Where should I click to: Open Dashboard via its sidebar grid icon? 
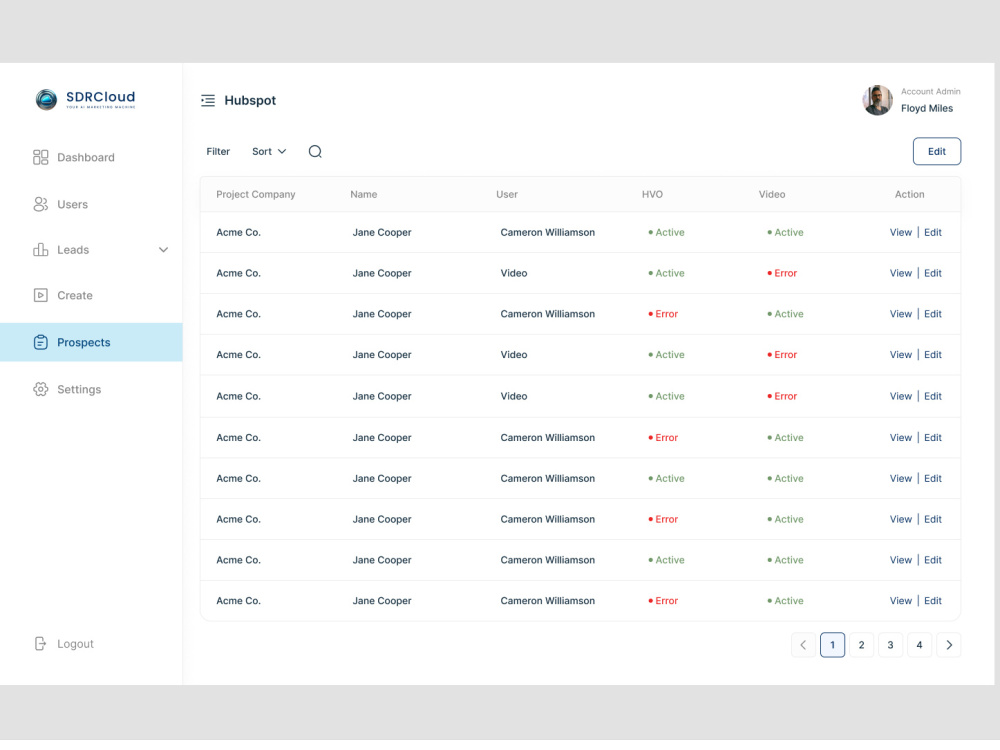tap(41, 158)
